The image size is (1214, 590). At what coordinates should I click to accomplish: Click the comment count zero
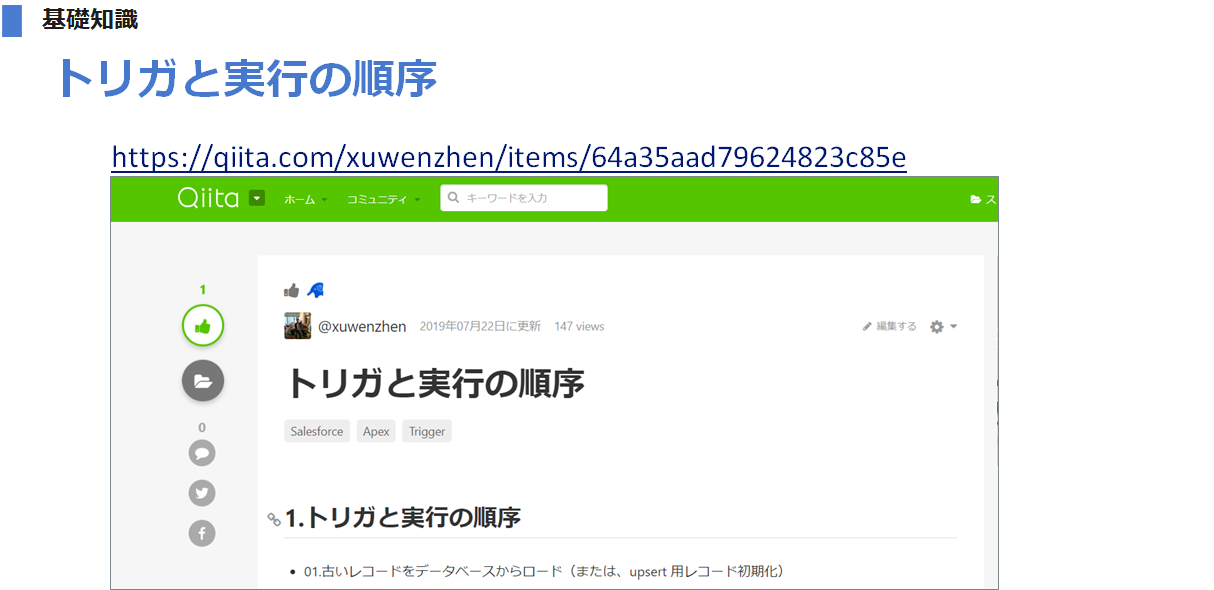[x=202, y=427]
